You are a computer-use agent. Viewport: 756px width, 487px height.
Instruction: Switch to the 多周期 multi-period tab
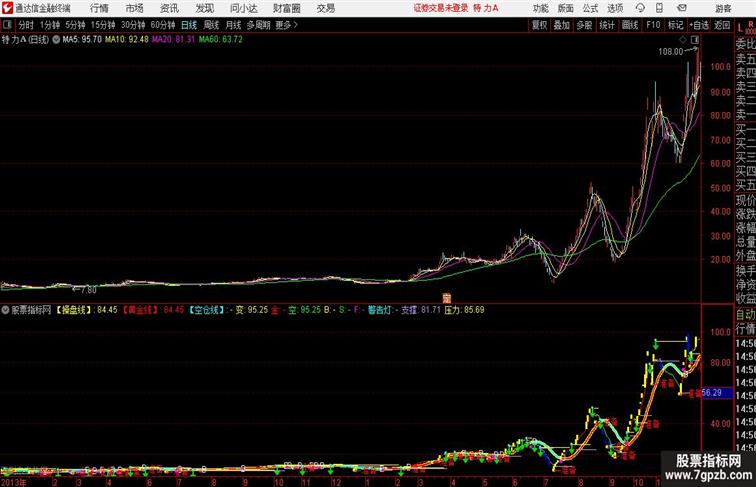click(x=258, y=25)
